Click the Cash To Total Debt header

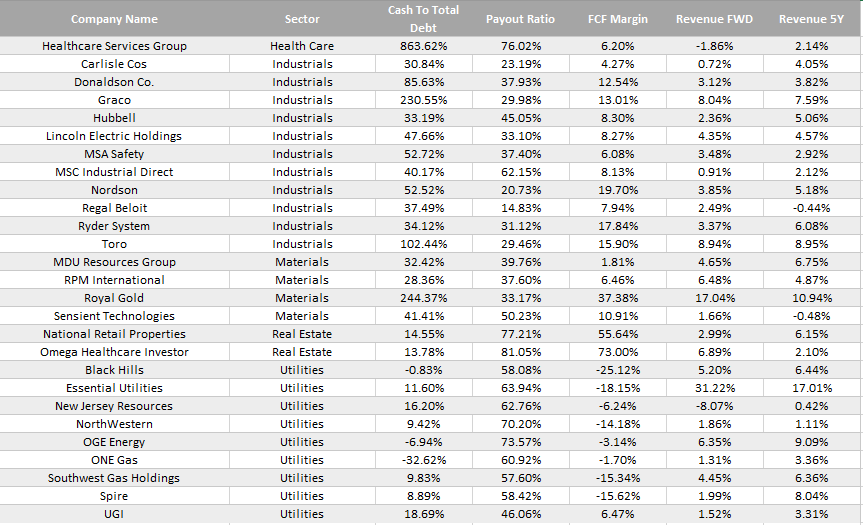pos(423,19)
